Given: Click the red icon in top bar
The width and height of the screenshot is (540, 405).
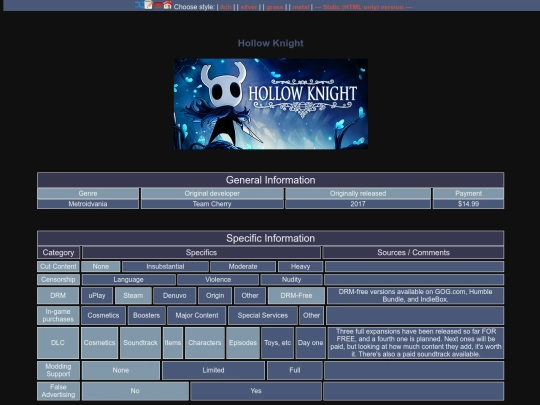Looking at the screenshot, I should [x=158, y=5].
